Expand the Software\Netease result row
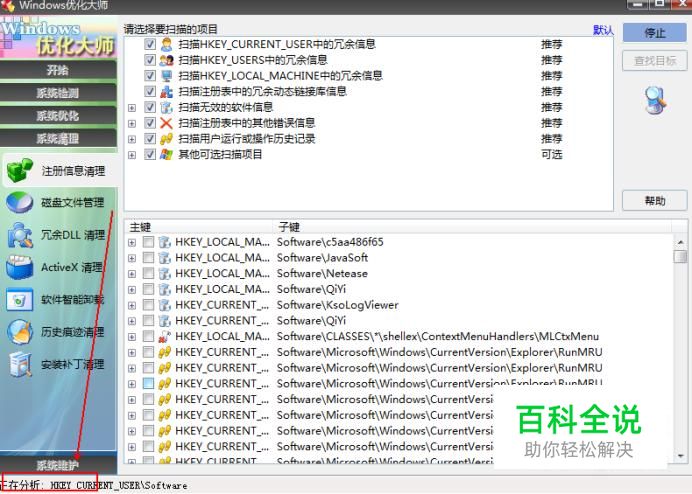The width and height of the screenshot is (692, 494). (132, 274)
